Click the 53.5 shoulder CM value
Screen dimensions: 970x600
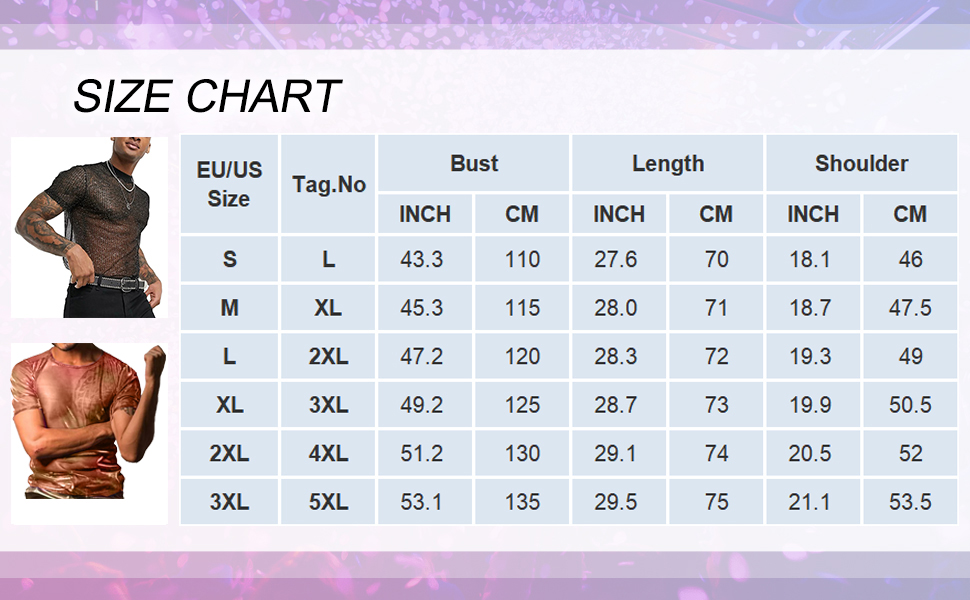910,502
